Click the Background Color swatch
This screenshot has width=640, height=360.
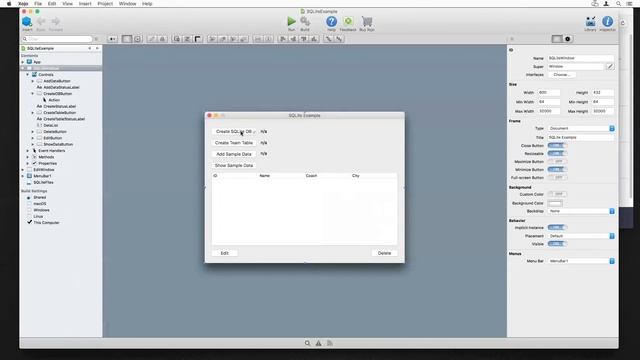click(555, 203)
